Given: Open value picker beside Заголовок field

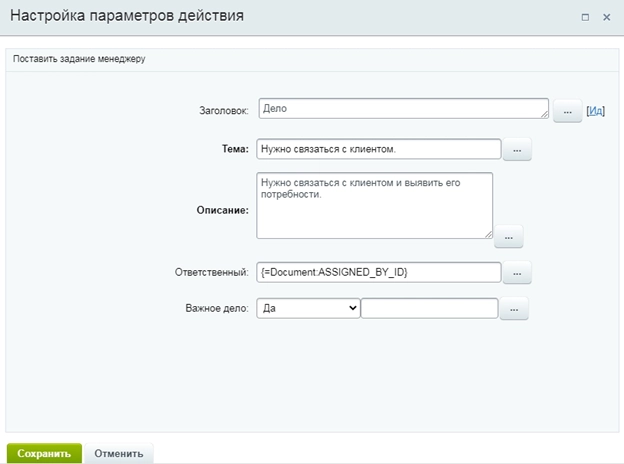Looking at the screenshot, I should (567, 111).
